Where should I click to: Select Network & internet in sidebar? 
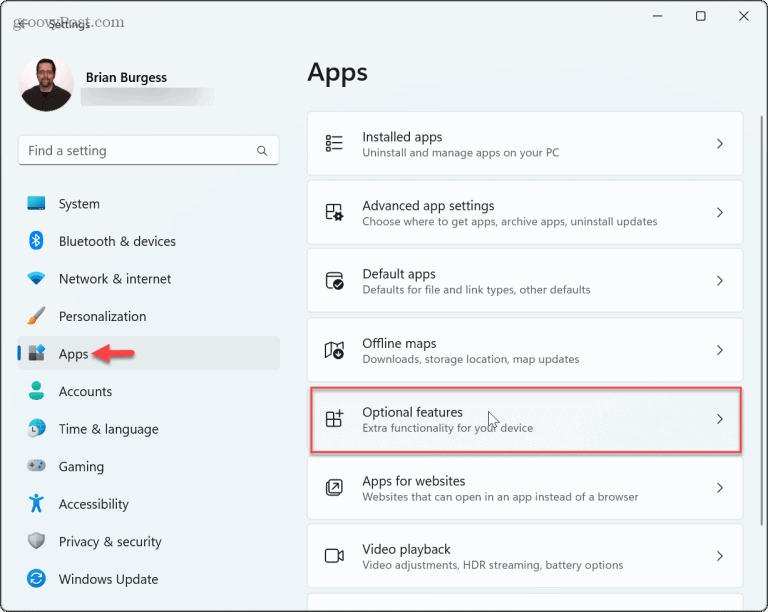click(x=148, y=279)
